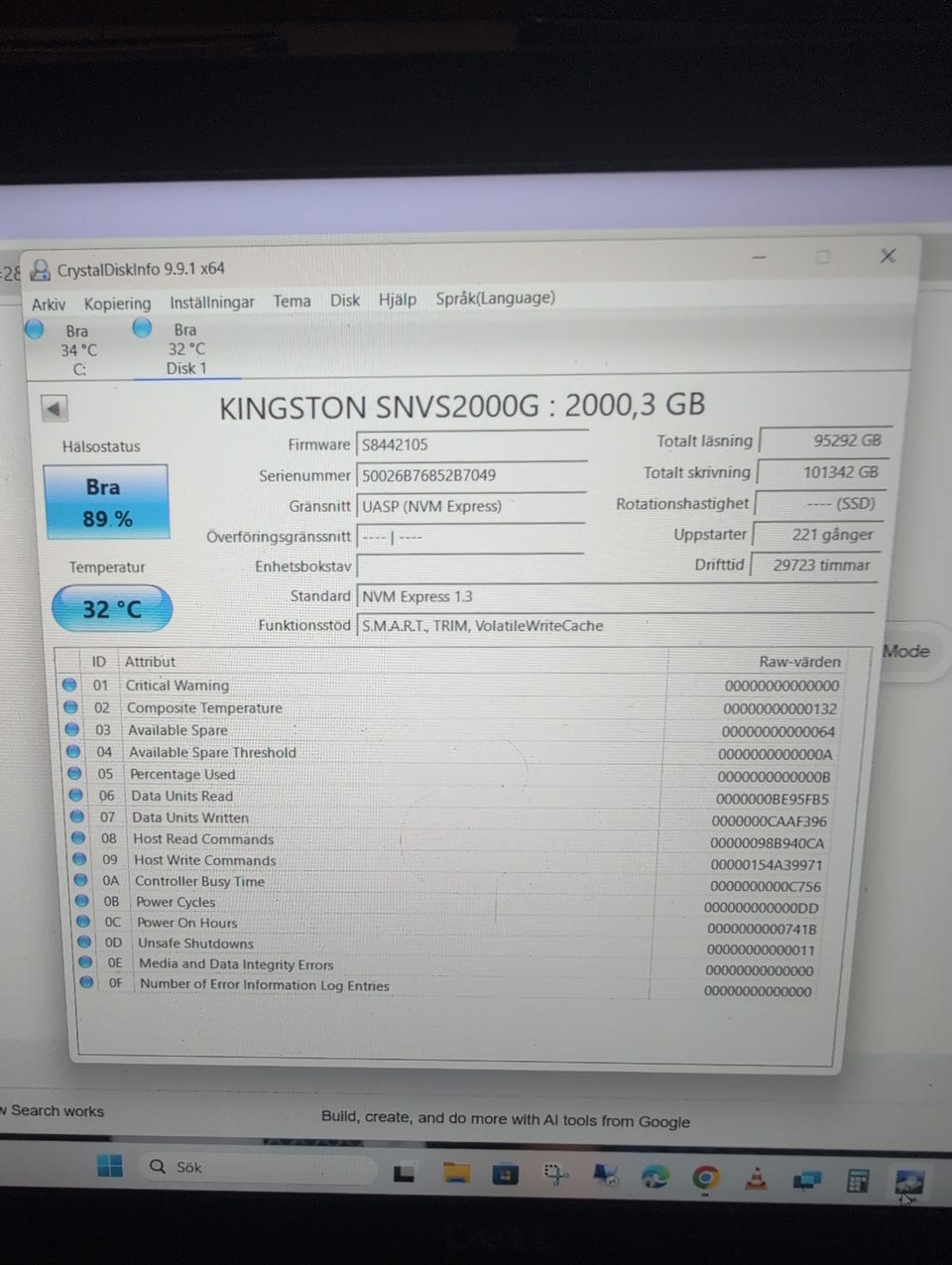952x1265 pixels.
Task: Click the Sök search box in taskbar
Action: point(256,1168)
